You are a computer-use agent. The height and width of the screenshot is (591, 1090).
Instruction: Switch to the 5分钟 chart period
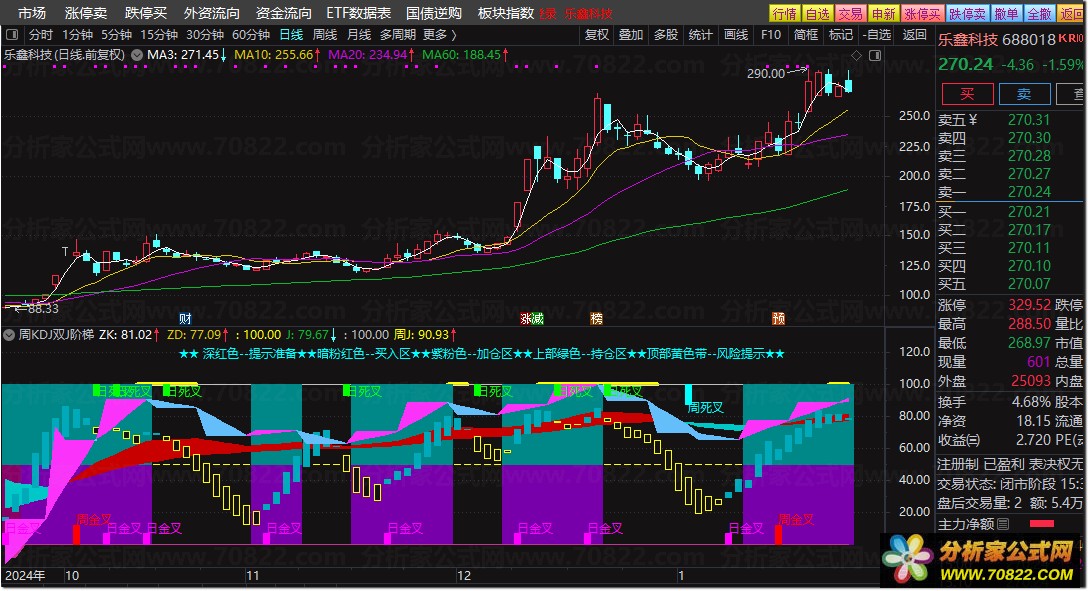click(x=116, y=34)
